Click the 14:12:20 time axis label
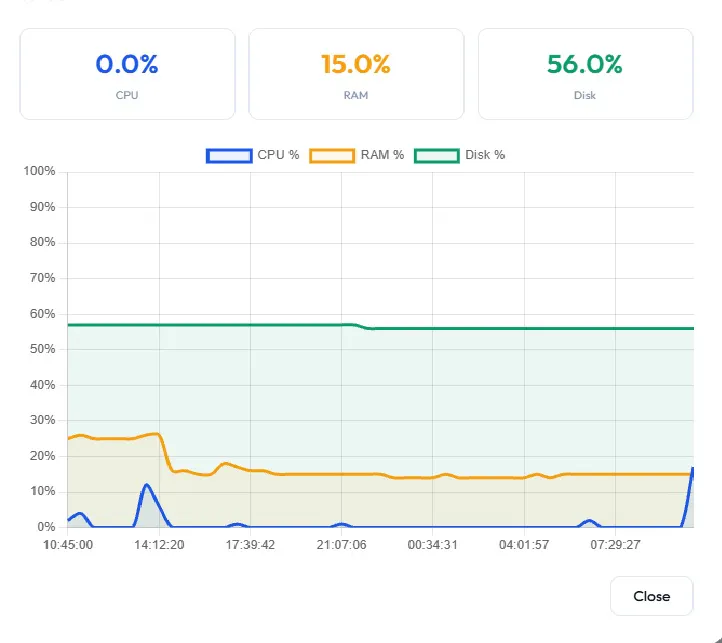722x643 pixels. click(x=159, y=545)
